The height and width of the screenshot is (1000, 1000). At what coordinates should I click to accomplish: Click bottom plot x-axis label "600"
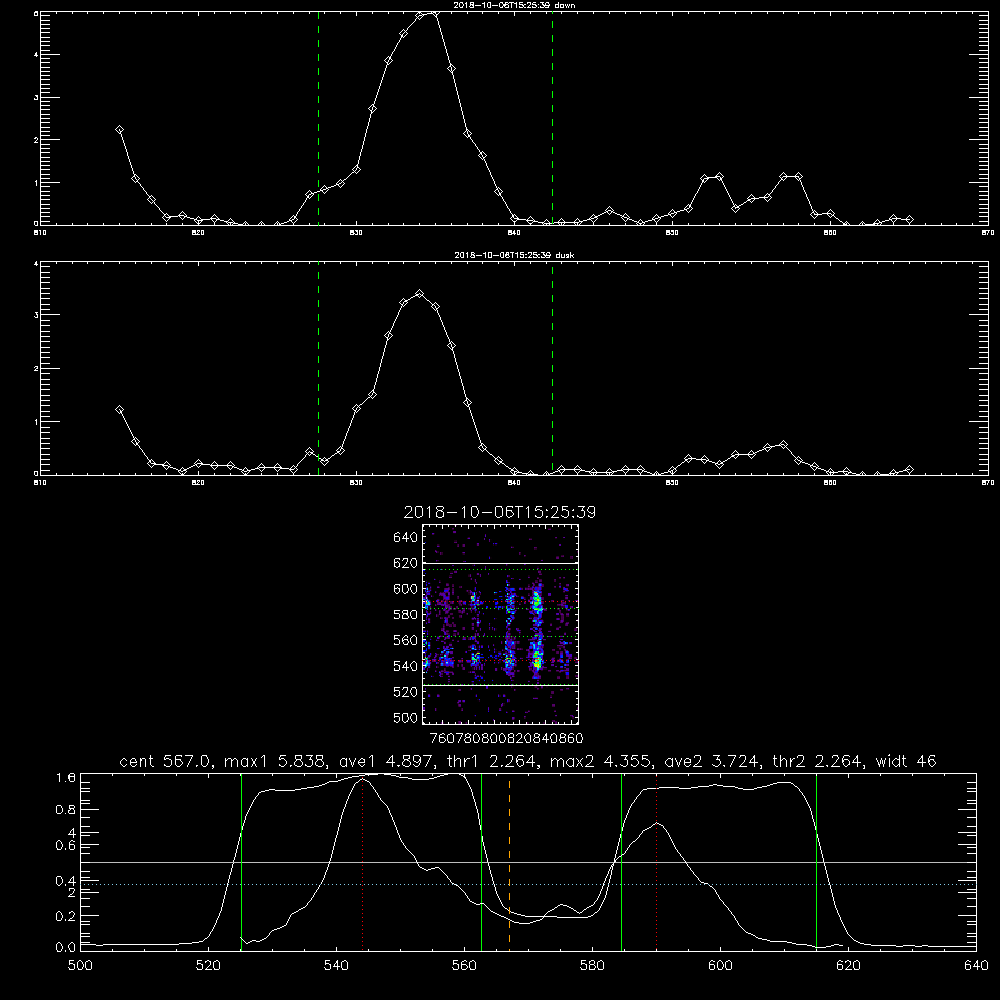click(720, 966)
